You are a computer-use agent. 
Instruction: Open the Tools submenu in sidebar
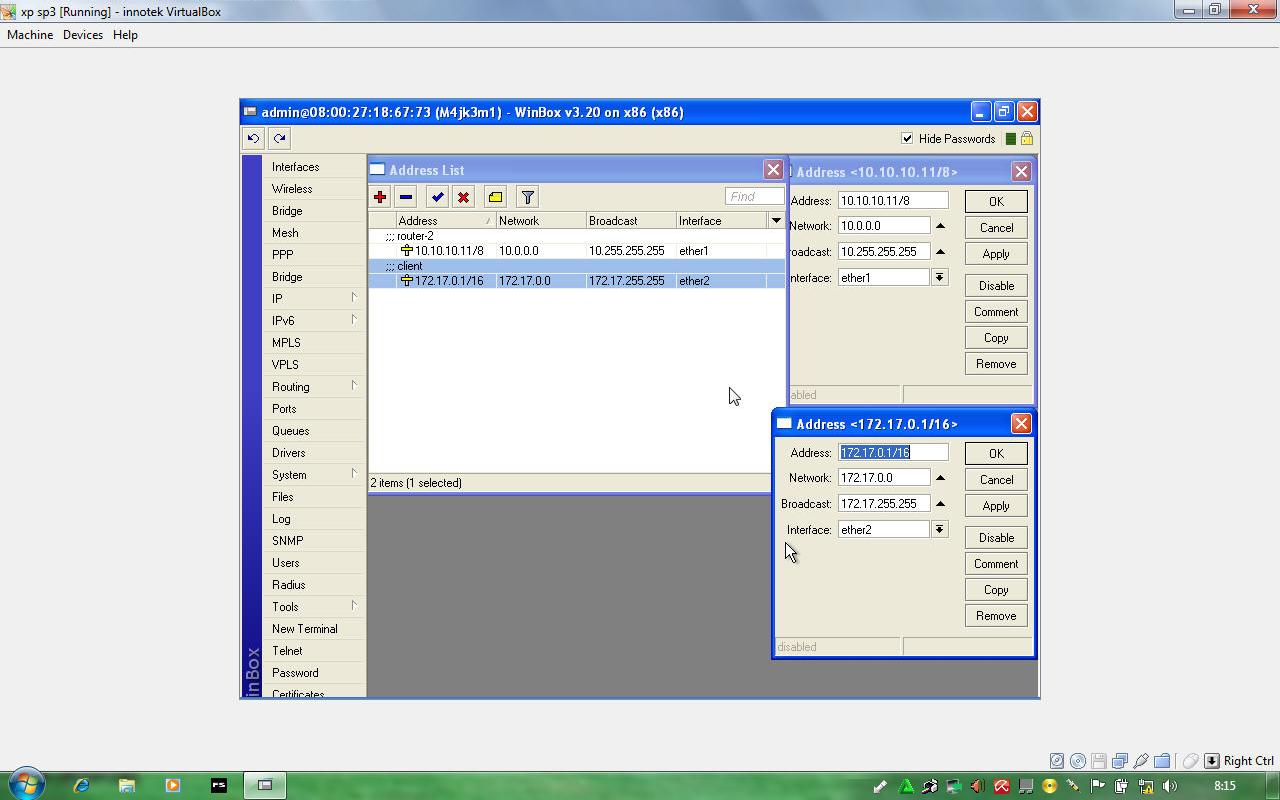[314, 606]
